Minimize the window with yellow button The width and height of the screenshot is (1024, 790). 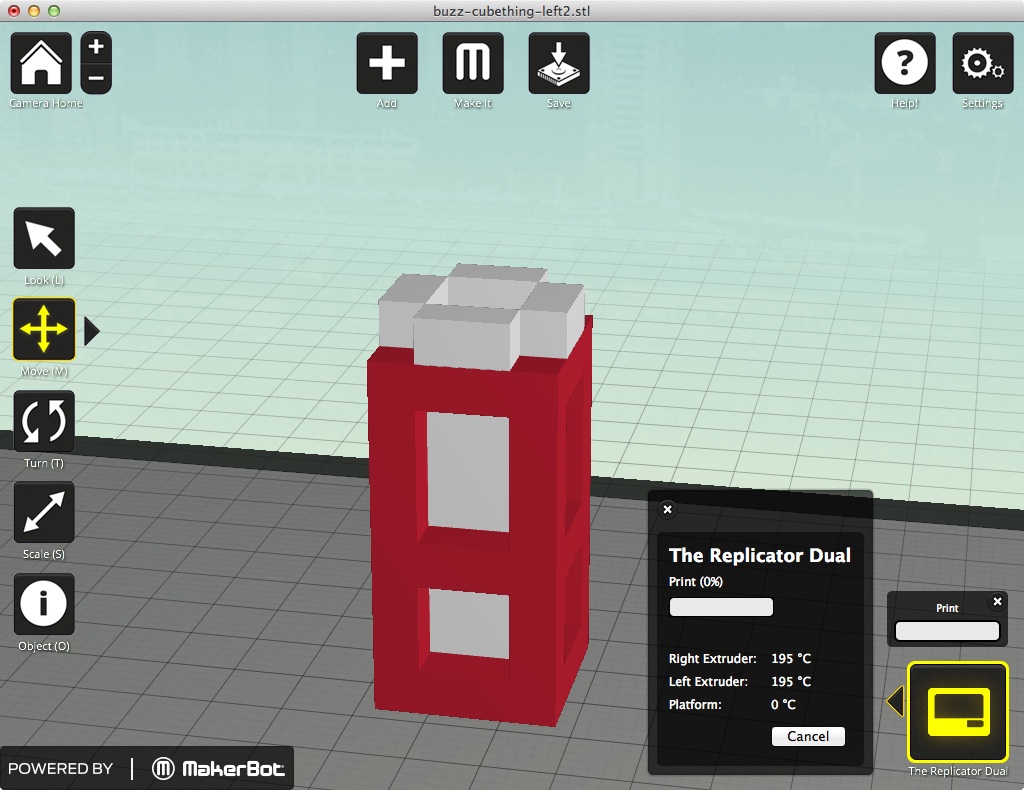click(x=34, y=10)
